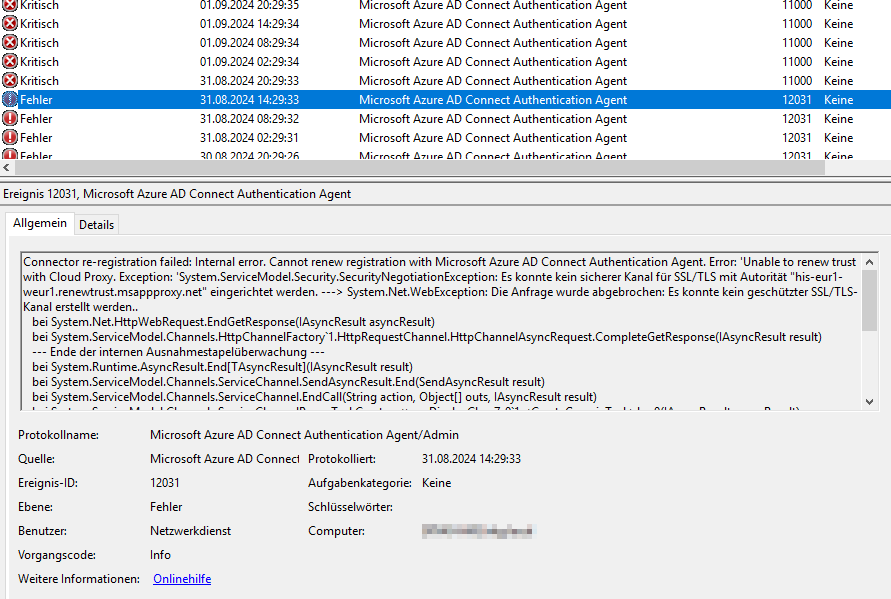The height and width of the screenshot is (599, 891).
Task: Click the date cell 01.09.2024 02:29:34
Action: pos(249,61)
